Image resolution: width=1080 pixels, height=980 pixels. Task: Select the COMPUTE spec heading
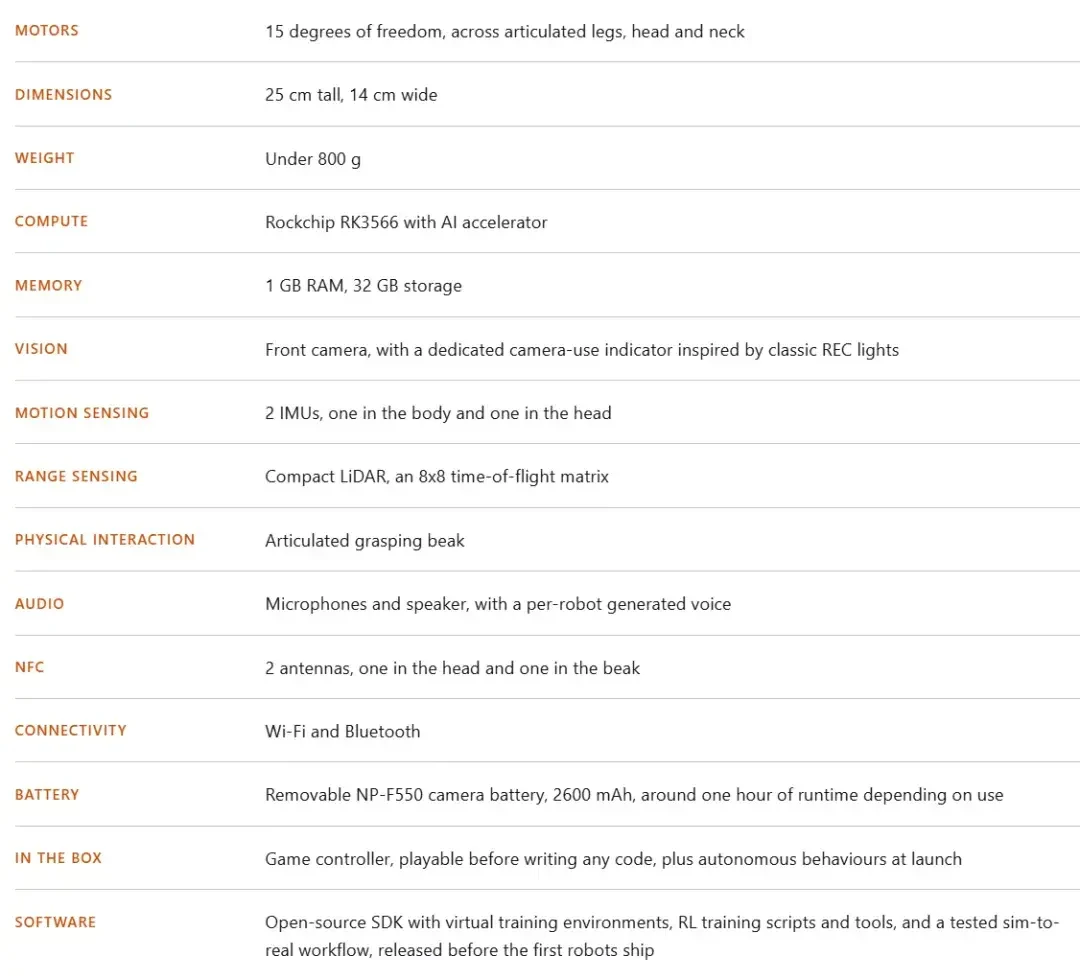[52, 221]
